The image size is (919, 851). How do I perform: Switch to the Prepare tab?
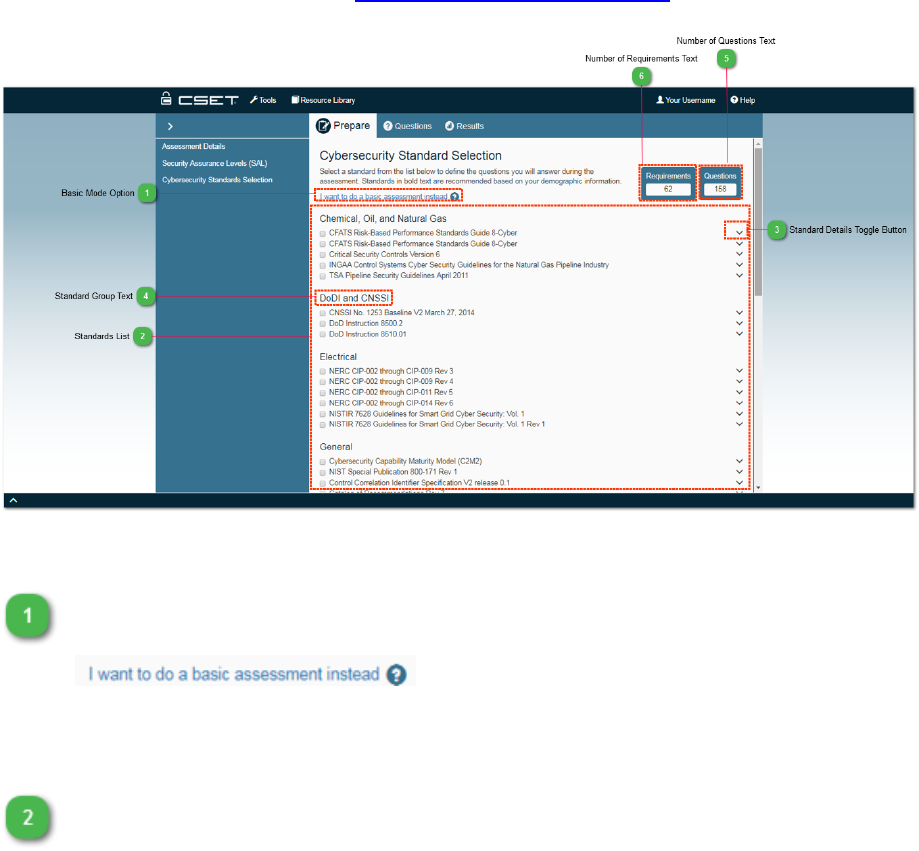point(343,125)
